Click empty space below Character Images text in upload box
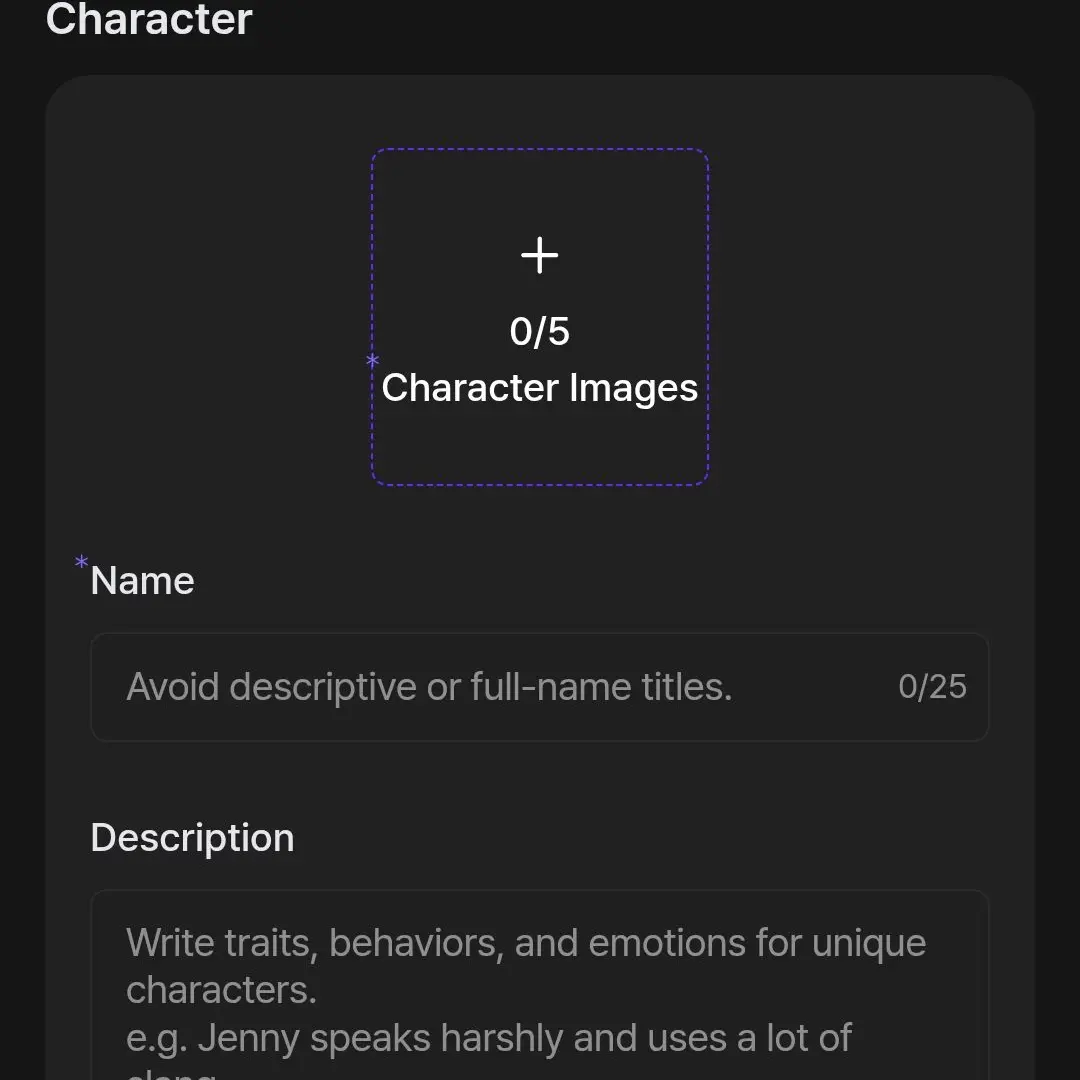 (x=539, y=444)
